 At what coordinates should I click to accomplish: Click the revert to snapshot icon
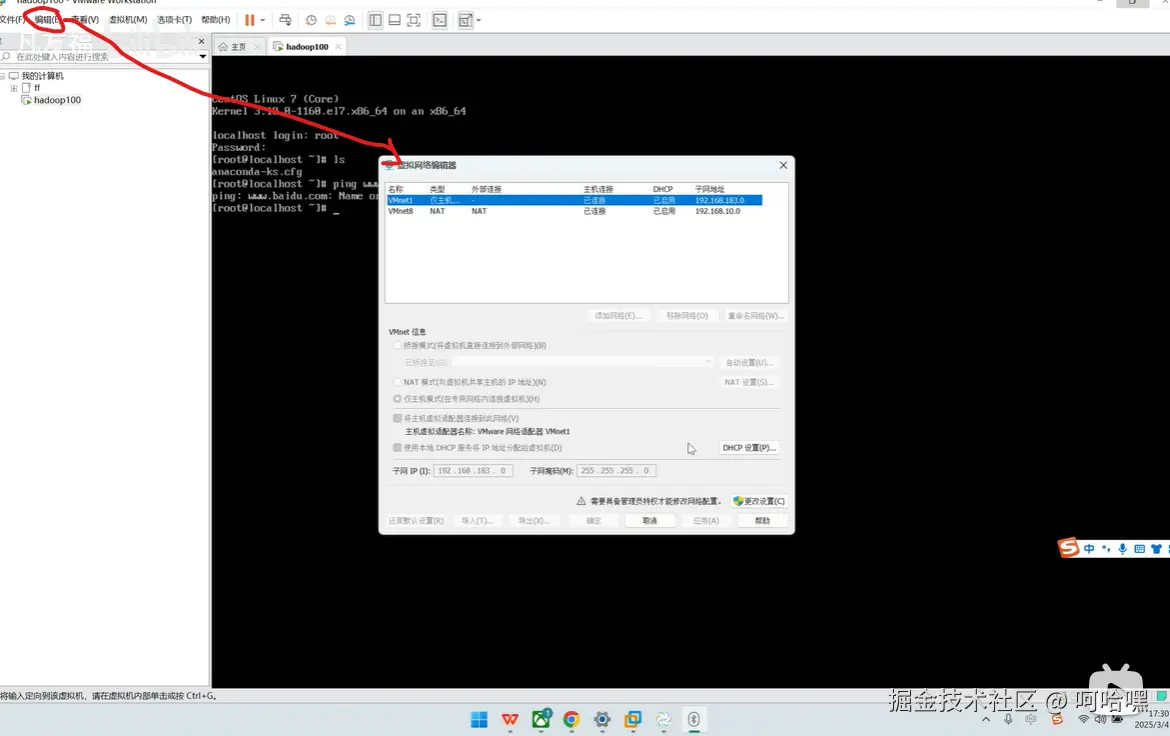point(331,20)
